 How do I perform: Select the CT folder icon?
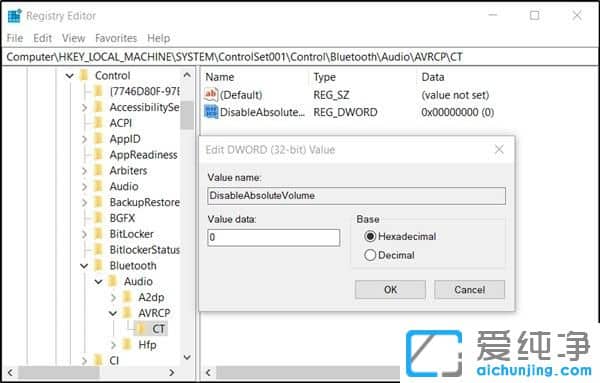(142, 329)
